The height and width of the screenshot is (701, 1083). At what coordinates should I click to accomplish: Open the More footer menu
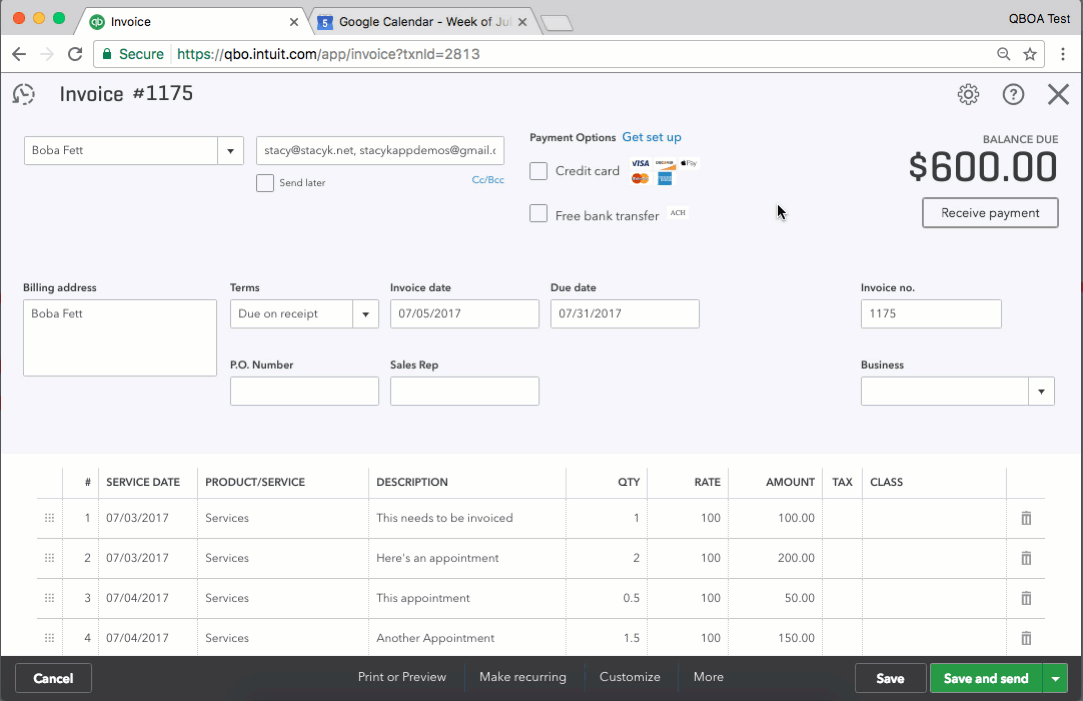point(709,677)
